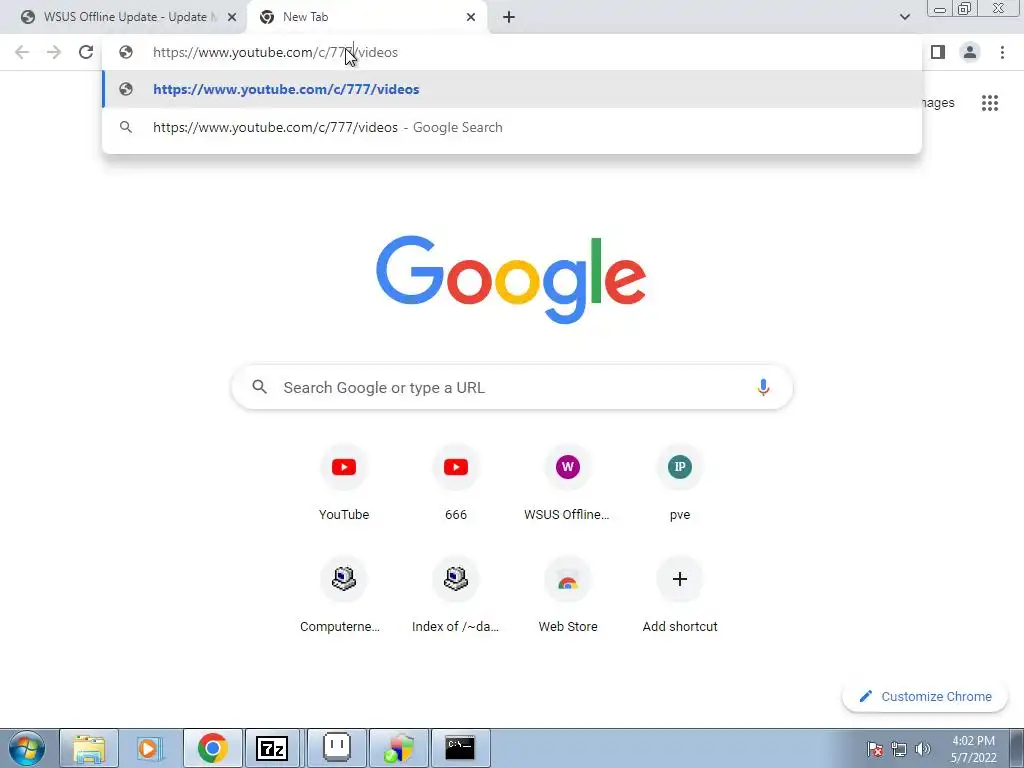Screen dimensions: 1024x768
Task: Open the 666 shortcut tile
Action: point(456,482)
